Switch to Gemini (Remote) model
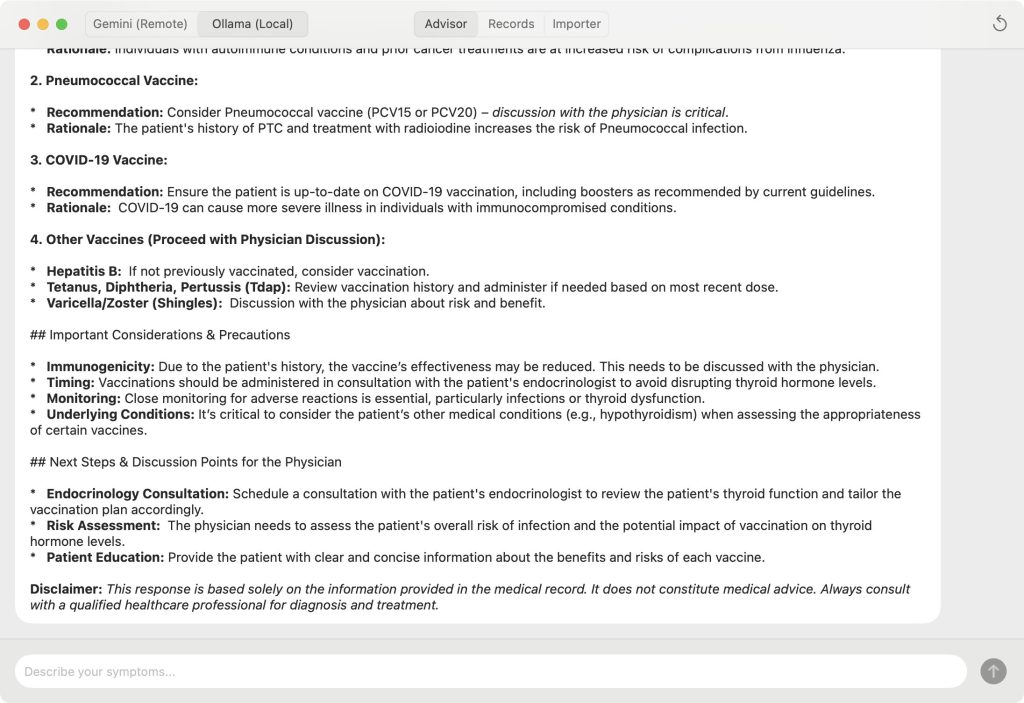This screenshot has width=1024, height=703. (140, 24)
